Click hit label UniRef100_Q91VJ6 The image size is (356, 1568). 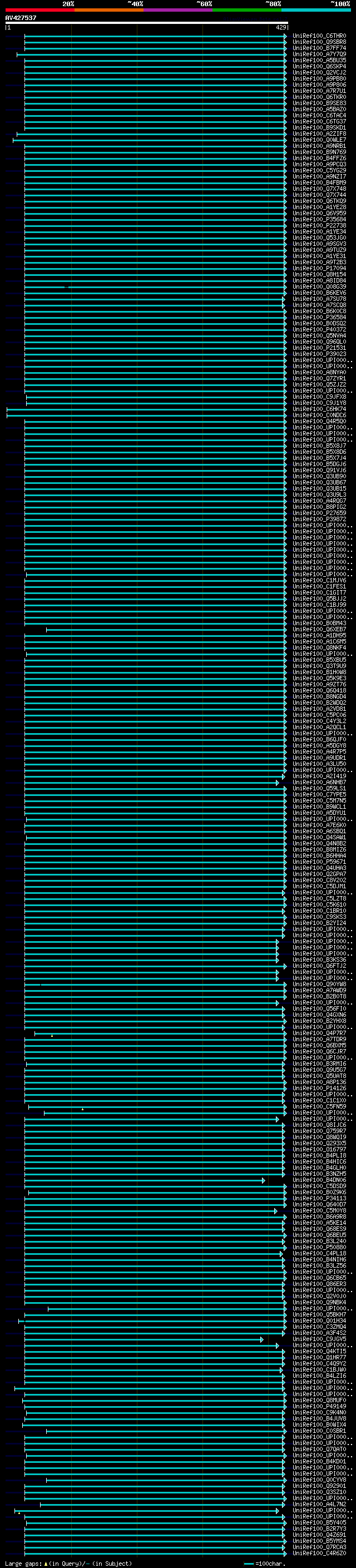pyautogui.click(x=319, y=471)
